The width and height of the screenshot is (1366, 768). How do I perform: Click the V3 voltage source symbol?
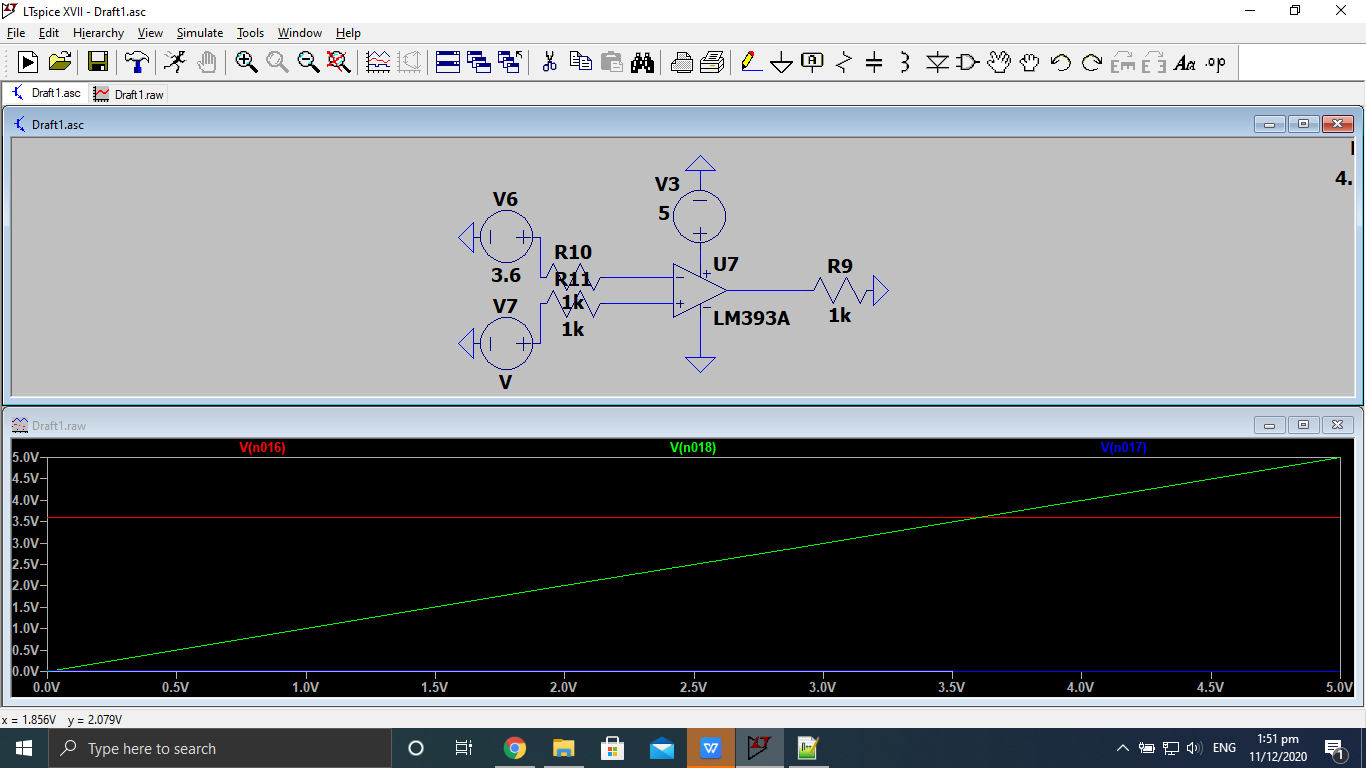pyautogui.click(x=700, y=215)
